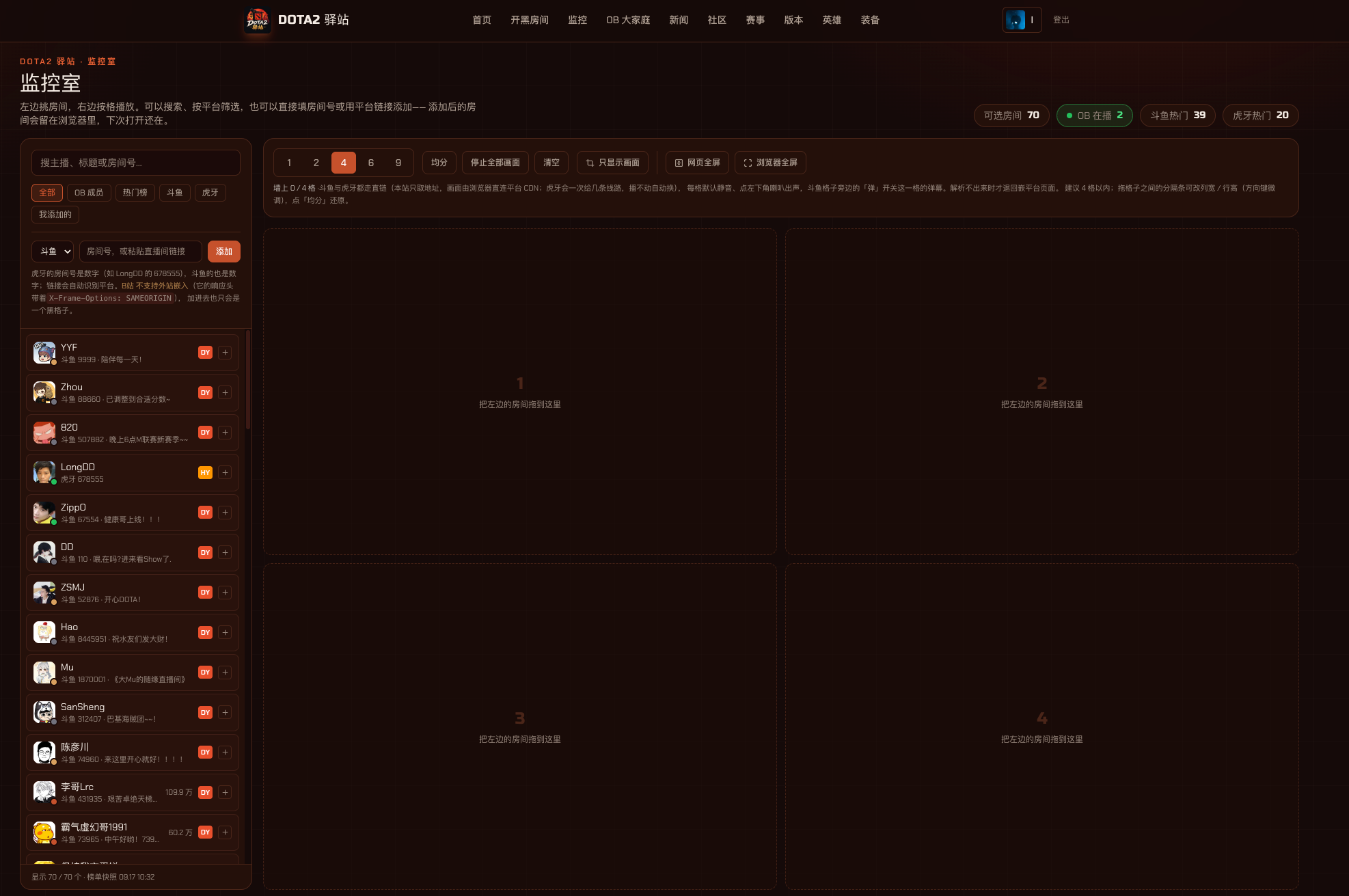Click the DY badge on Zhou row

pos(205,393)
